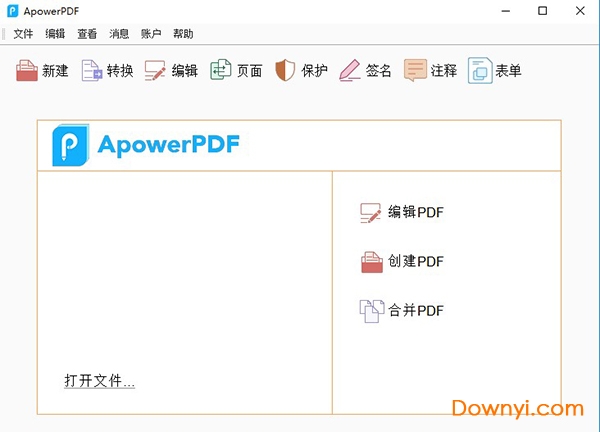Open the toolbar 编辑 (Edit) pencil icon
This screenshot has height=432, width=600.
(x=155, y=70)
